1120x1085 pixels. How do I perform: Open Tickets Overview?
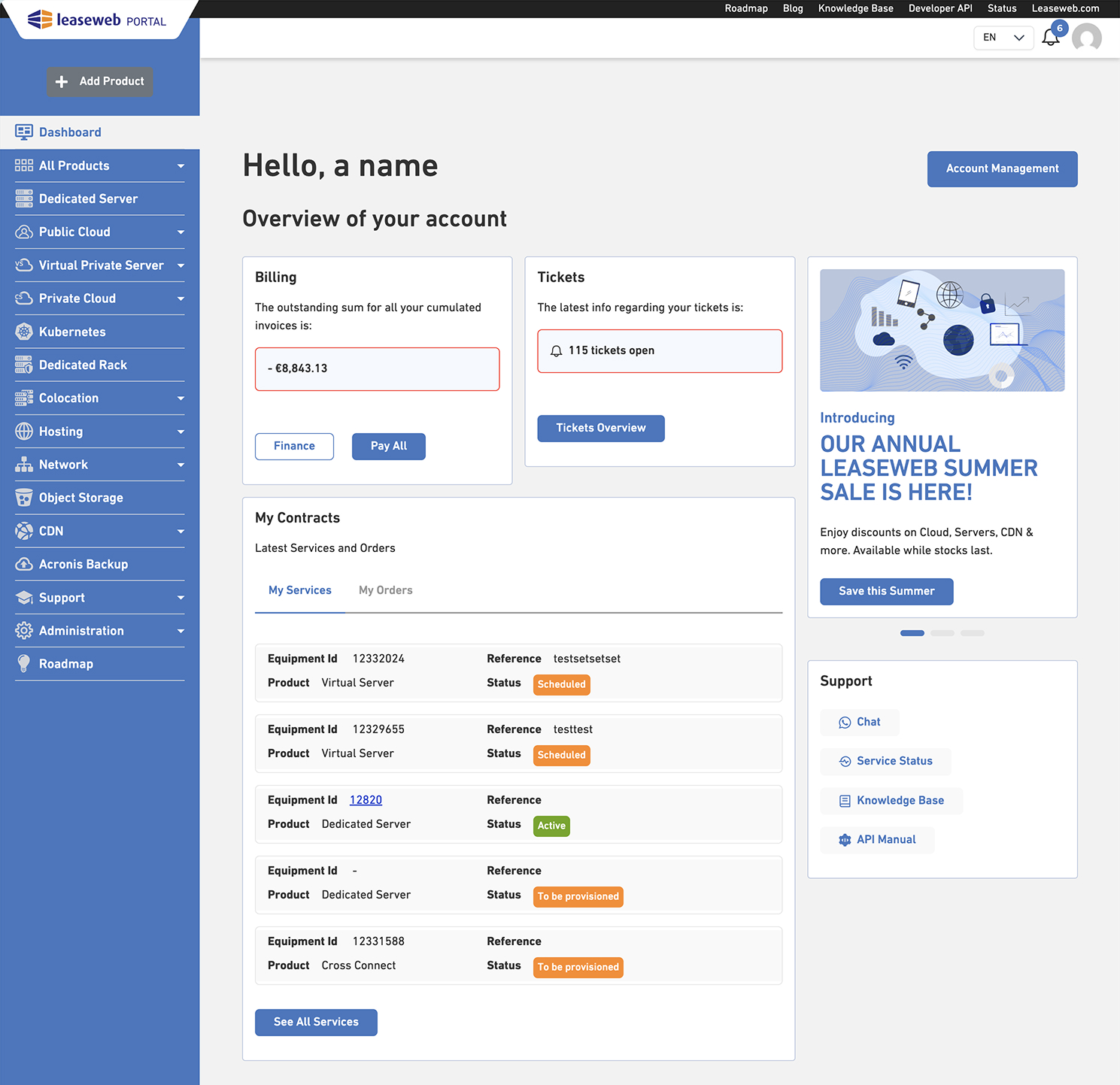click(601, 429)
